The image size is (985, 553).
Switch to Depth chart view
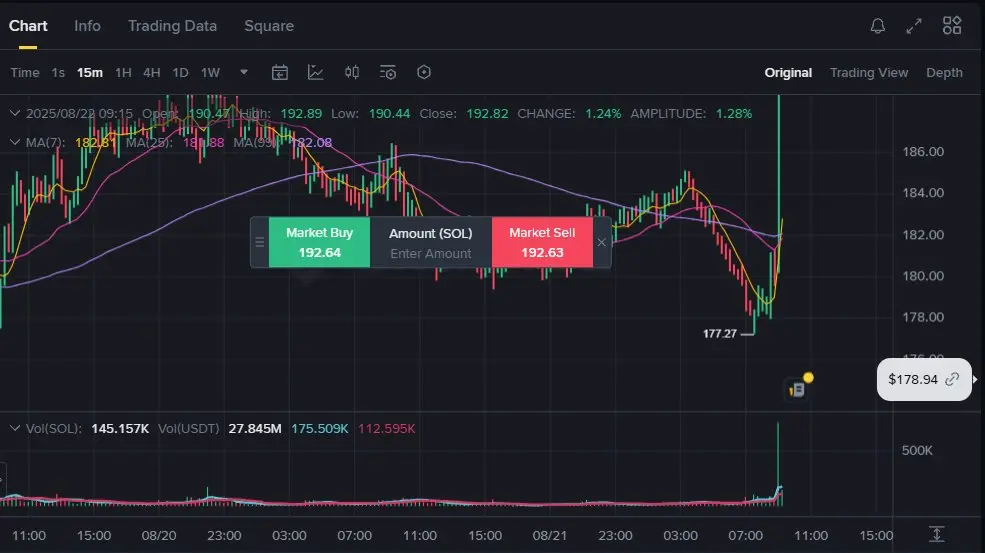[944, 72]
